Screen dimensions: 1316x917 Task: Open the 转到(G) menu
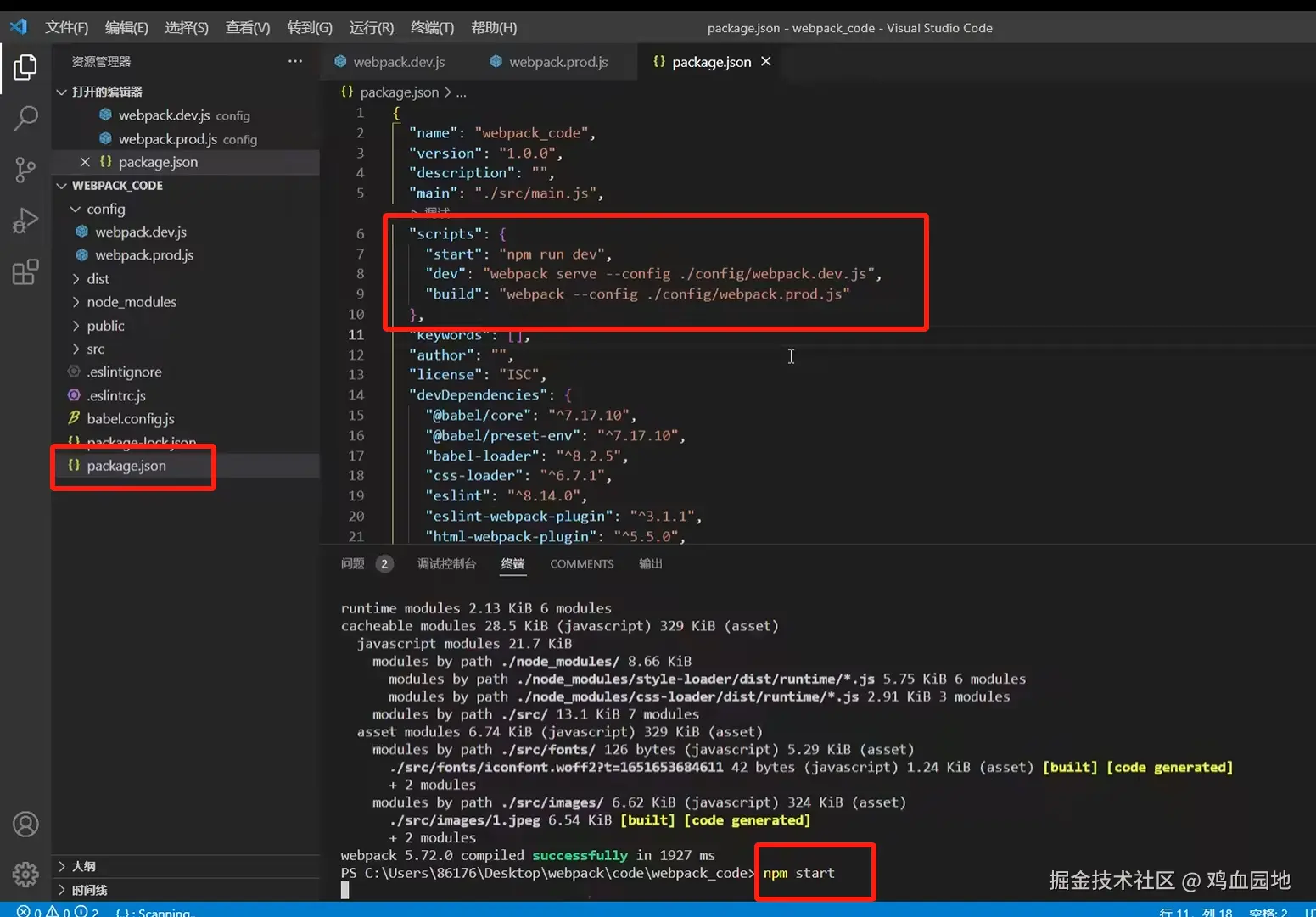tap(310, 27)
